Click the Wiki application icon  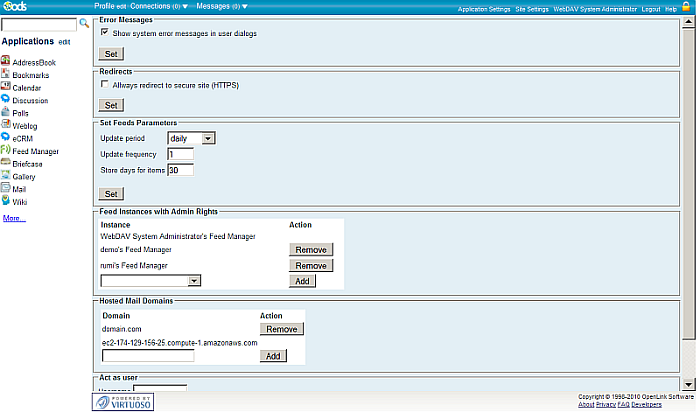6,201
